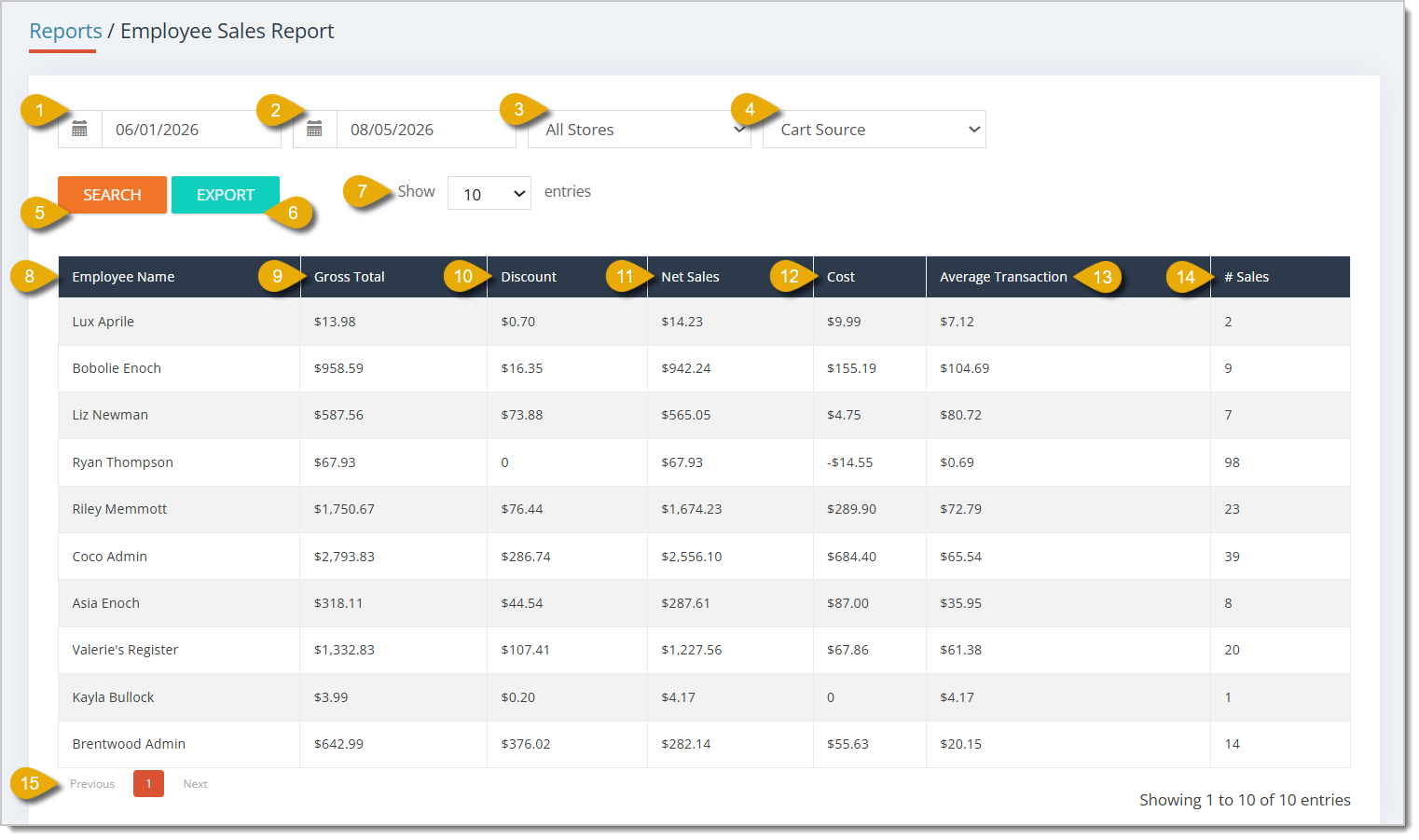
Task: Select the Brentwood Admin employee name
Action: click(129, 744)
